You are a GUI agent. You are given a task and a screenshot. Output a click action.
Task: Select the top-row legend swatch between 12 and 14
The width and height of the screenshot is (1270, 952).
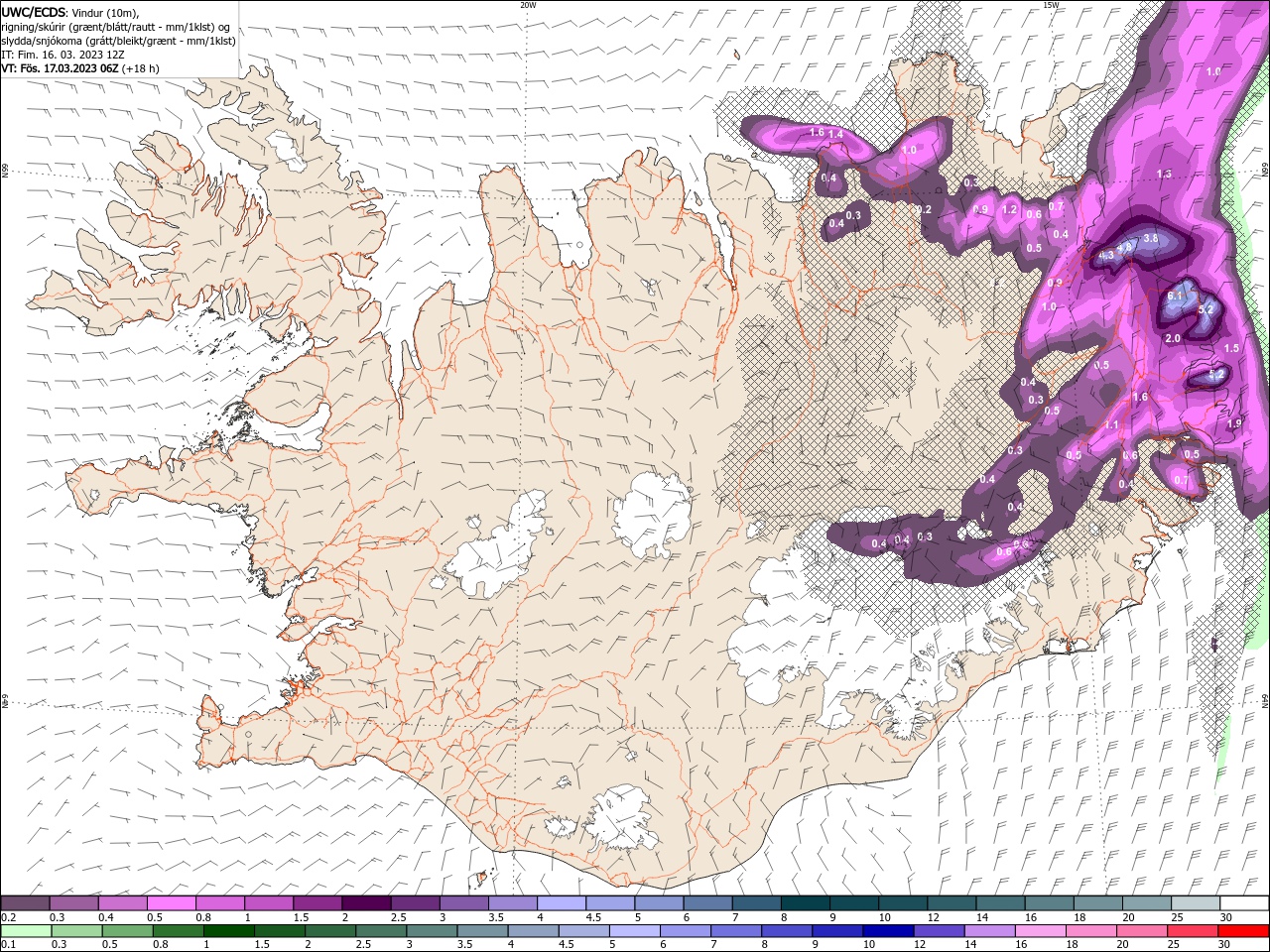tap(952, 903)
